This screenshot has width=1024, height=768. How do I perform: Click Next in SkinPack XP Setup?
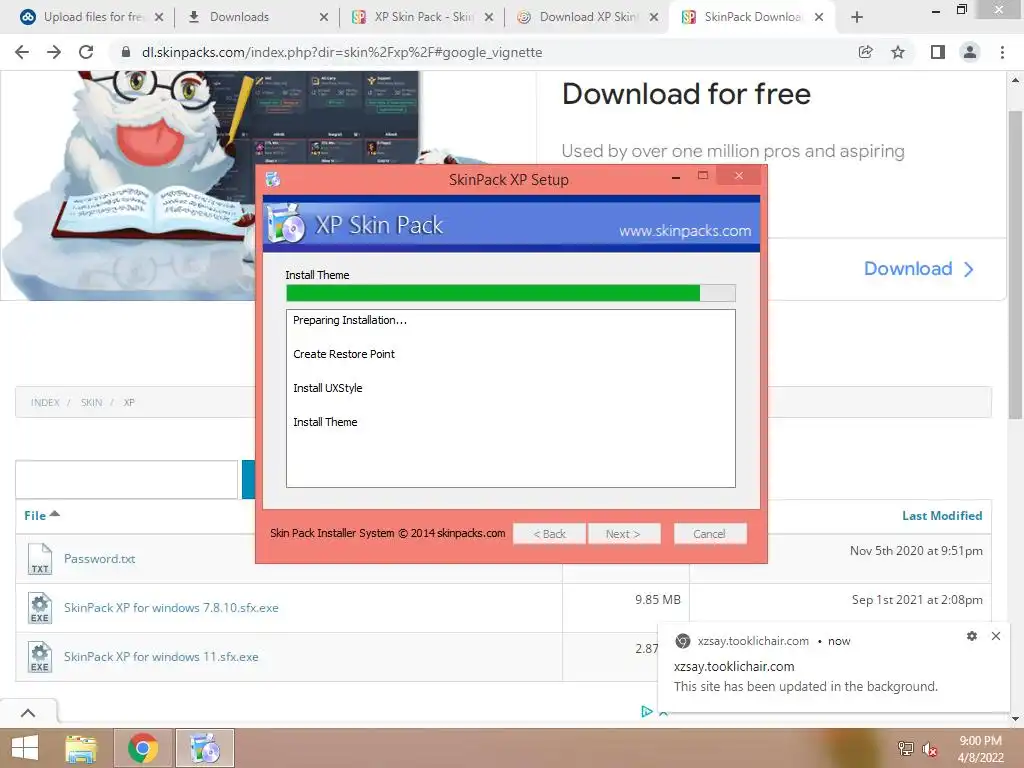tap(623, 534)
